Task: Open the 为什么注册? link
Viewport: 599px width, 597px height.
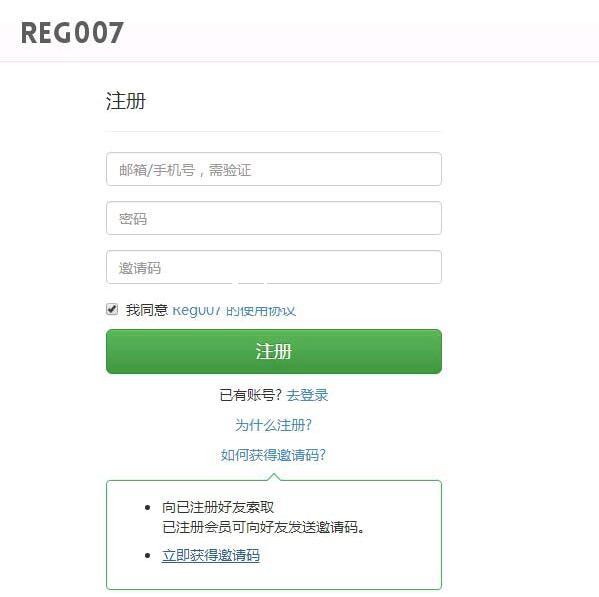Action: (274, 425)
